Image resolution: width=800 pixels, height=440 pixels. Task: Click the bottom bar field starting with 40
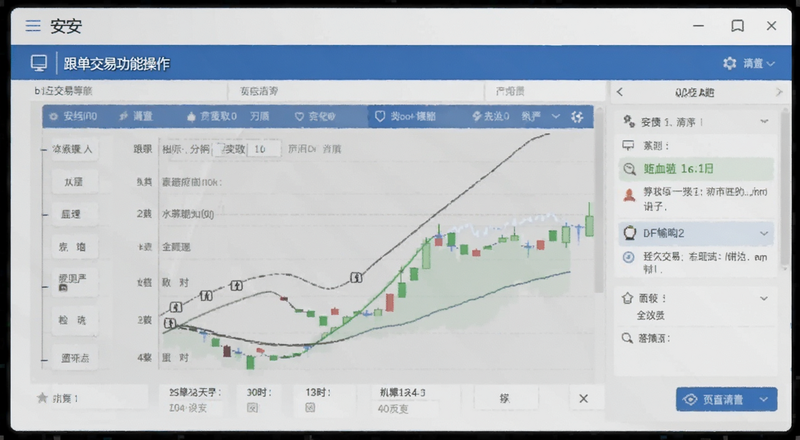(x=407, y=409)
